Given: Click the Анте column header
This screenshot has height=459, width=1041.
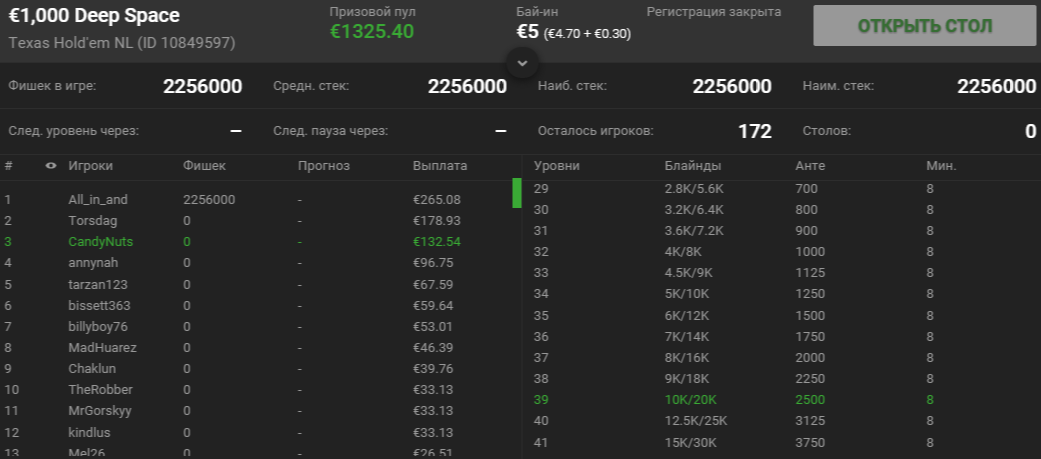Looking at the screenshot, I should click(809, 166).
